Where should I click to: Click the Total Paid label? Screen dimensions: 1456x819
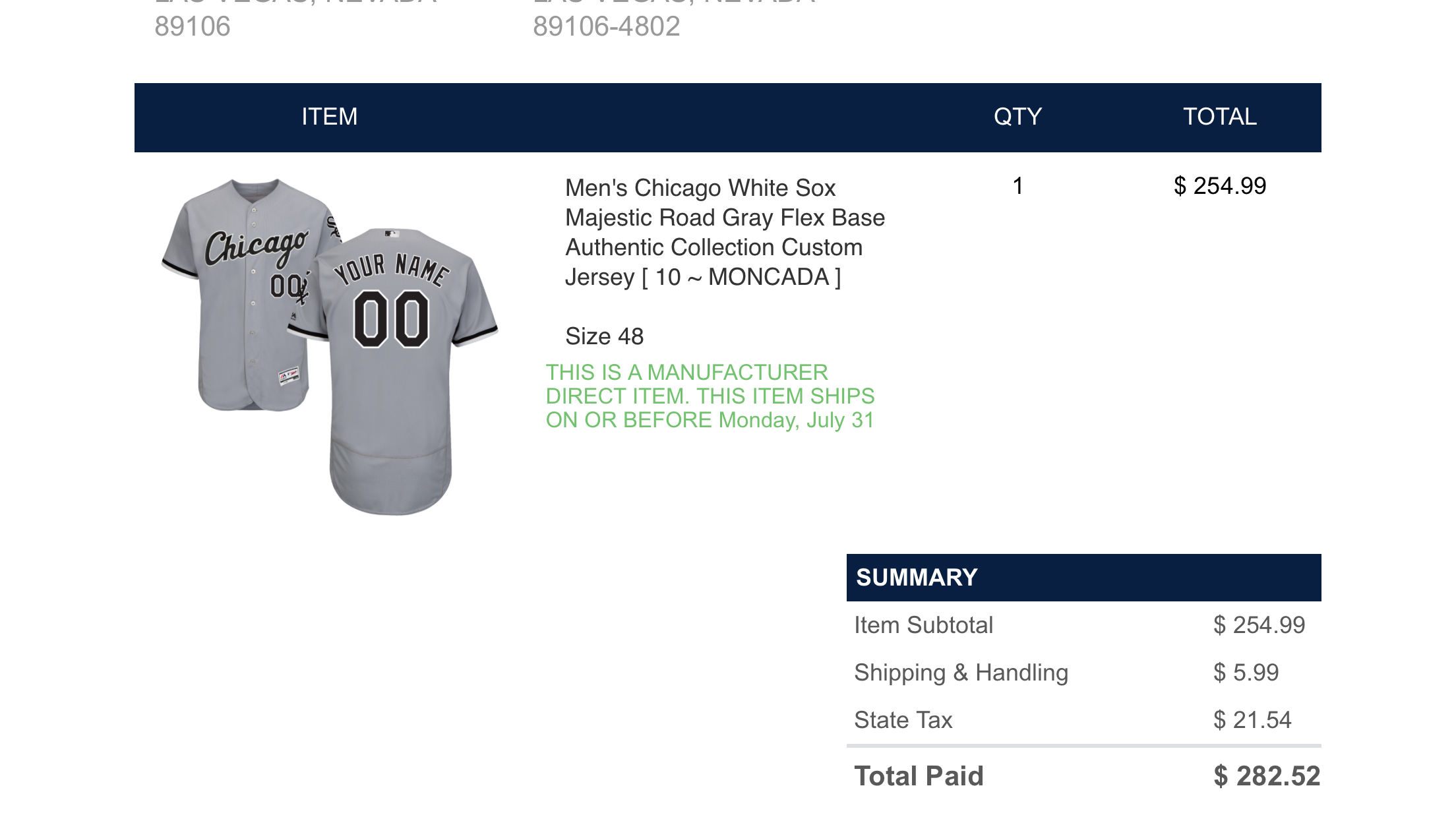[919, 776]
